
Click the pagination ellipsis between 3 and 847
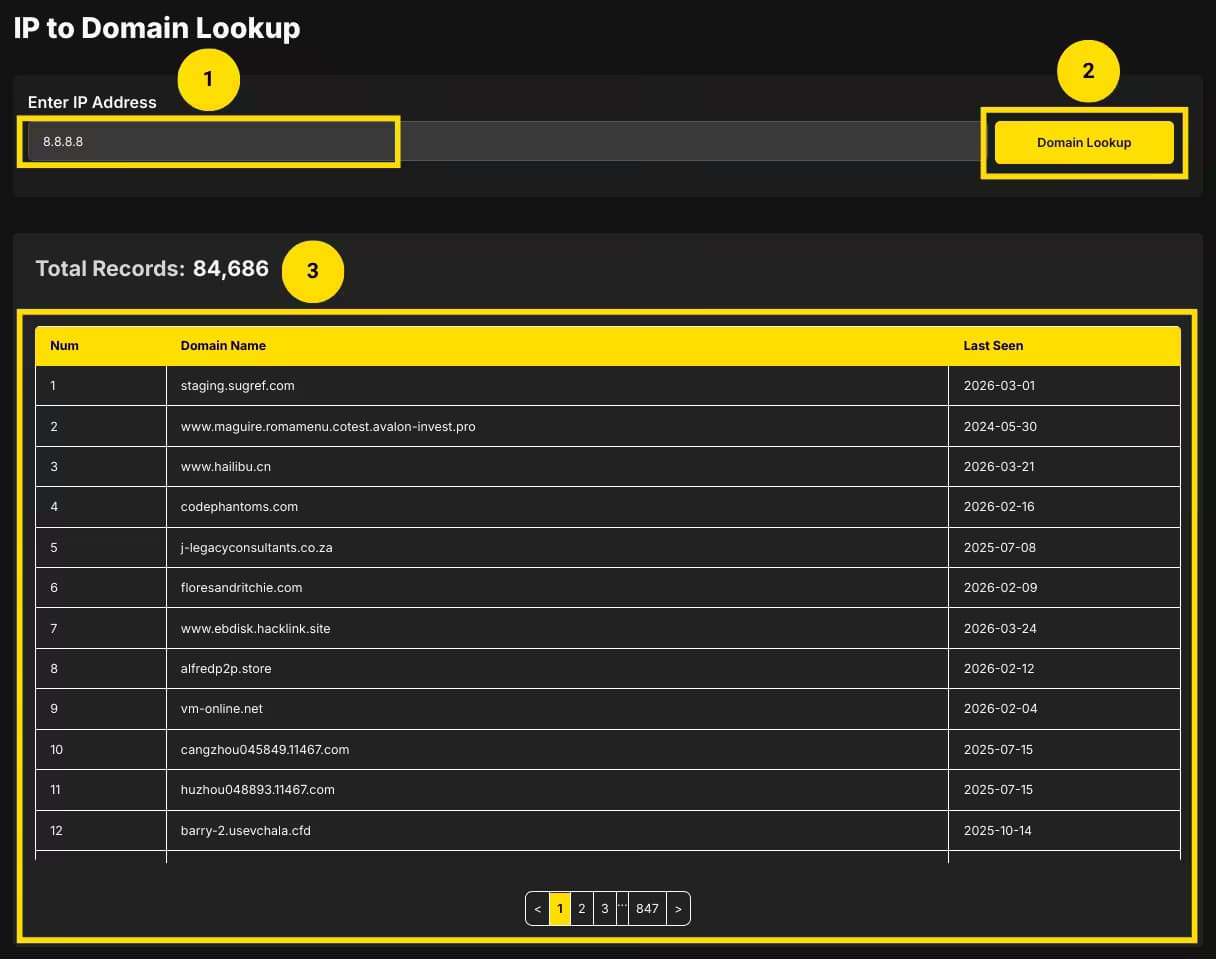(x=622, y=909)
